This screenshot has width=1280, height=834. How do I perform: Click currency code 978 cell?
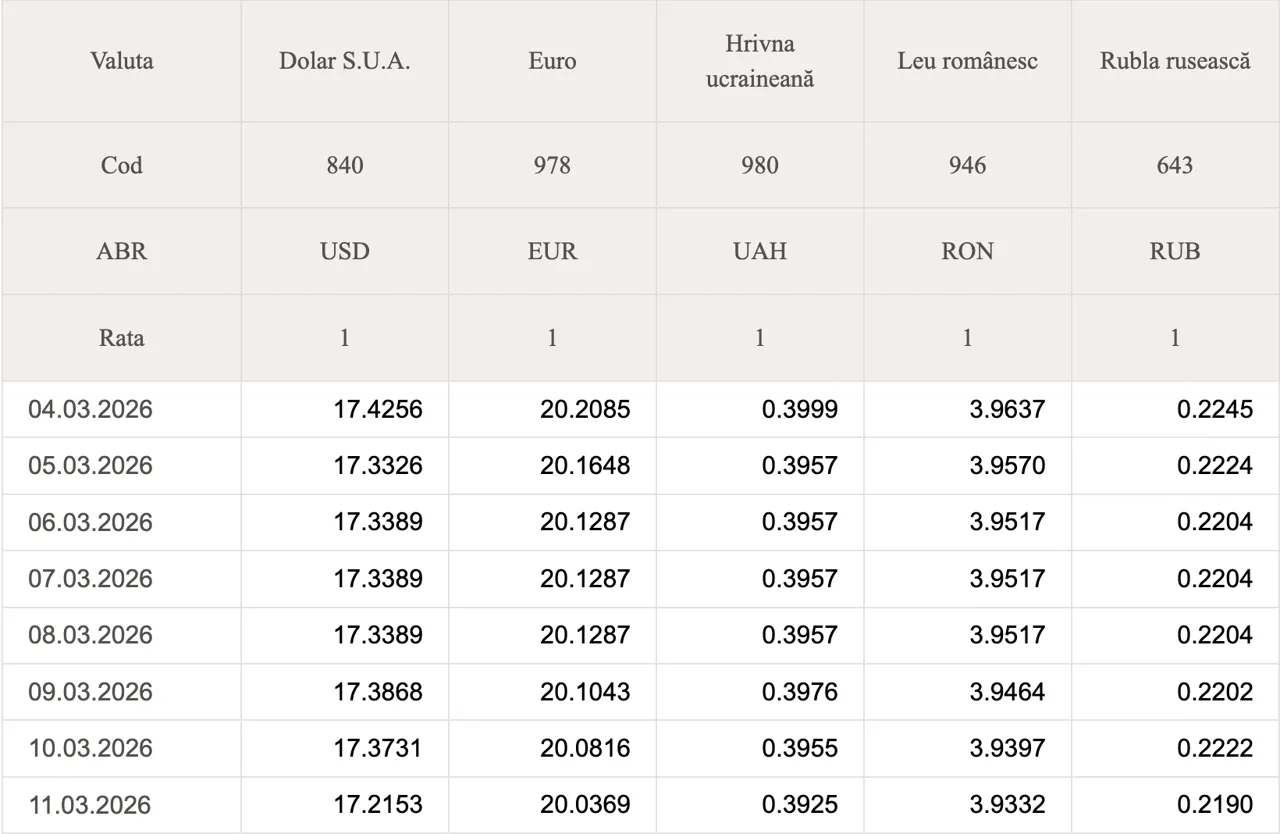point(552,165)
